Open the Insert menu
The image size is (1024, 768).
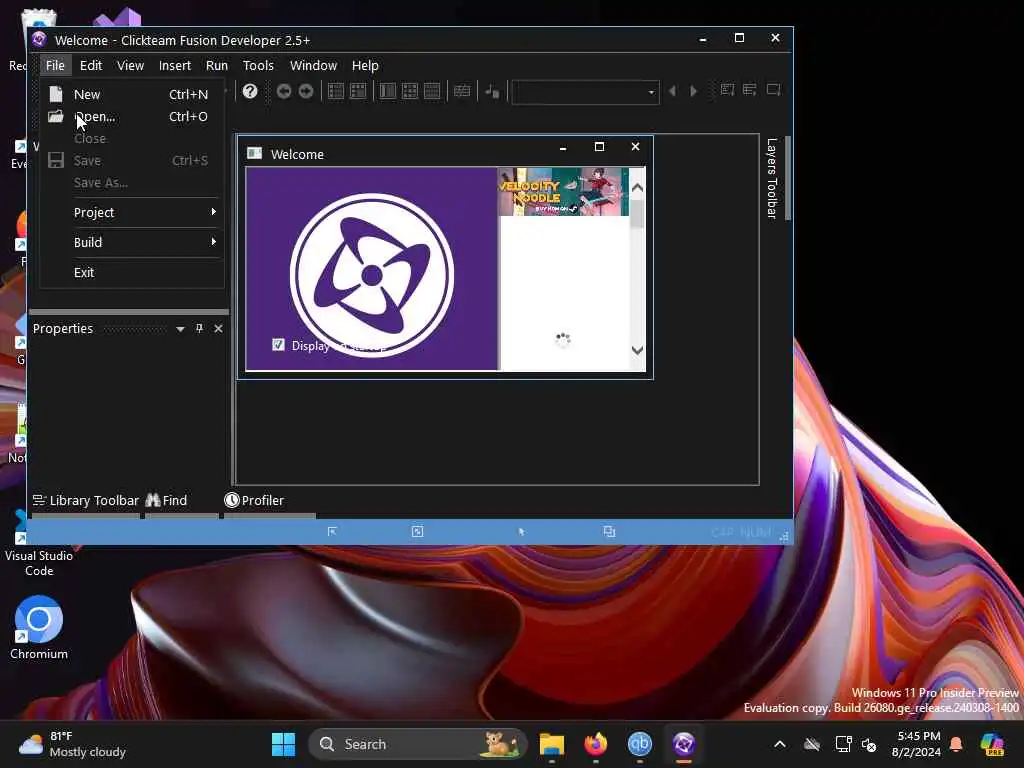[174, 65]
